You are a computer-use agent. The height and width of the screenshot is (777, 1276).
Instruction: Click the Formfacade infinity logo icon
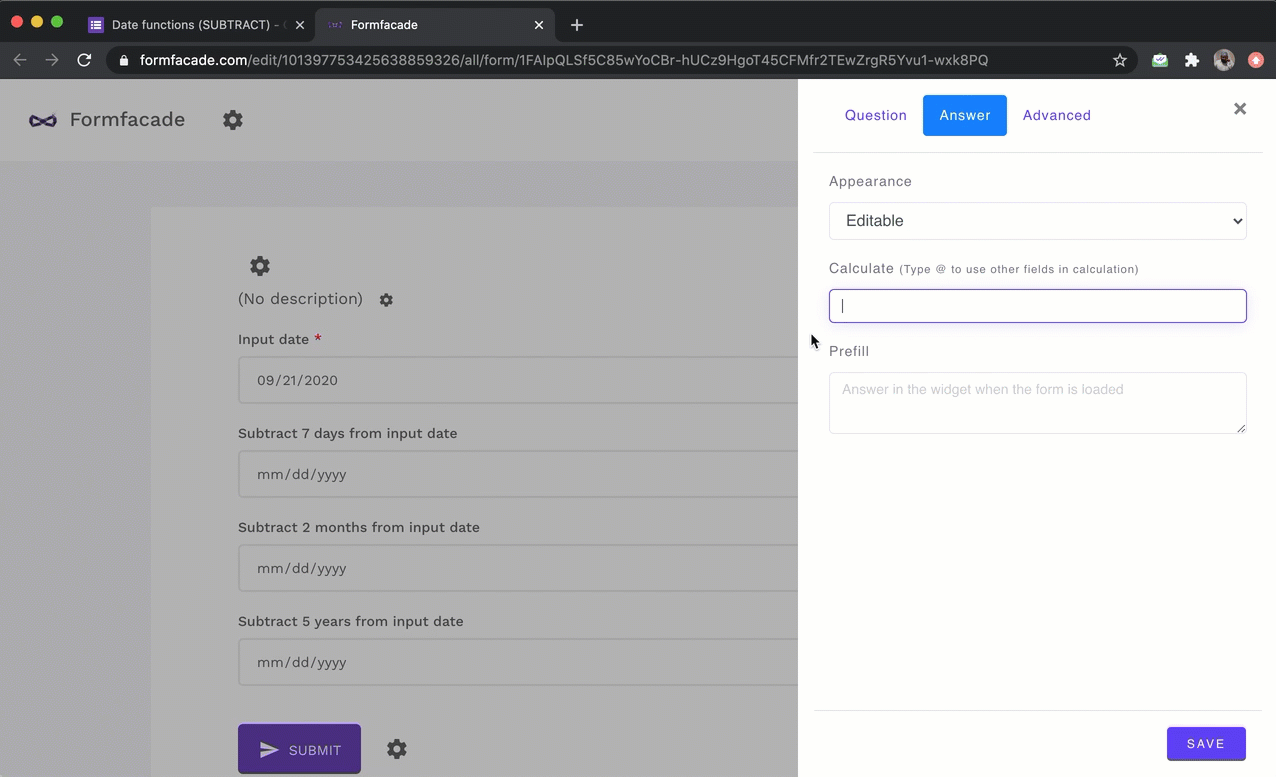coord(43,120)
